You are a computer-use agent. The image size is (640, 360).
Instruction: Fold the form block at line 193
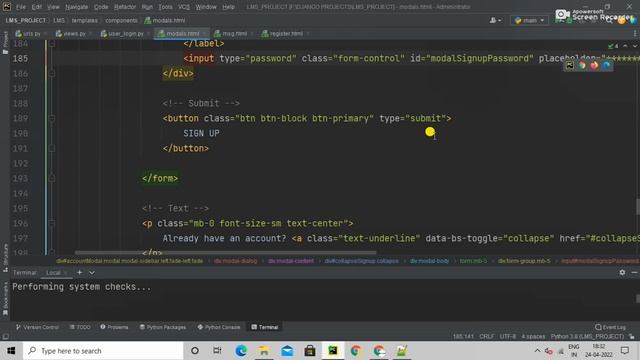tap(52, 178)
